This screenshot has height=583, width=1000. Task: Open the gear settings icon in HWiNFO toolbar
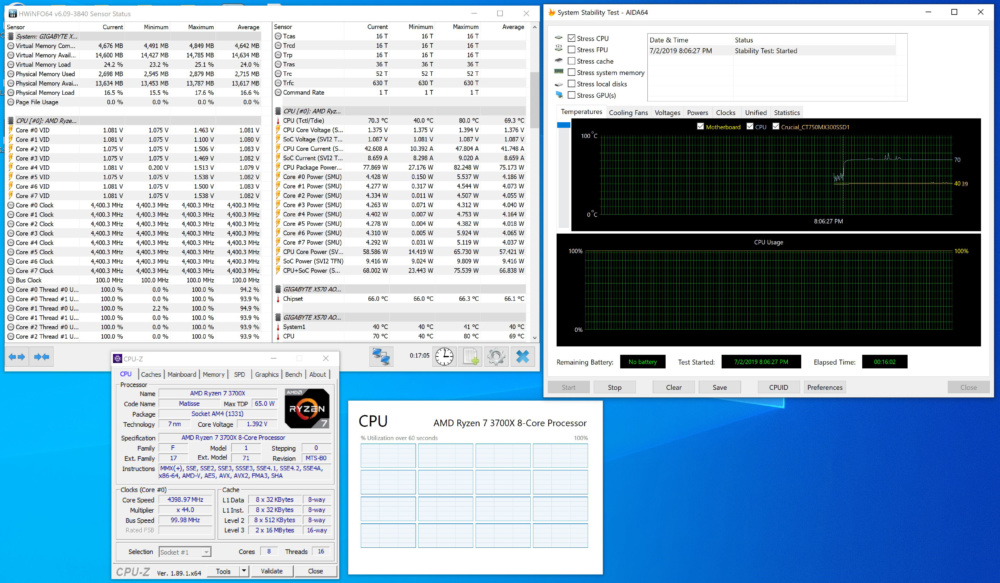click(496, 357)
